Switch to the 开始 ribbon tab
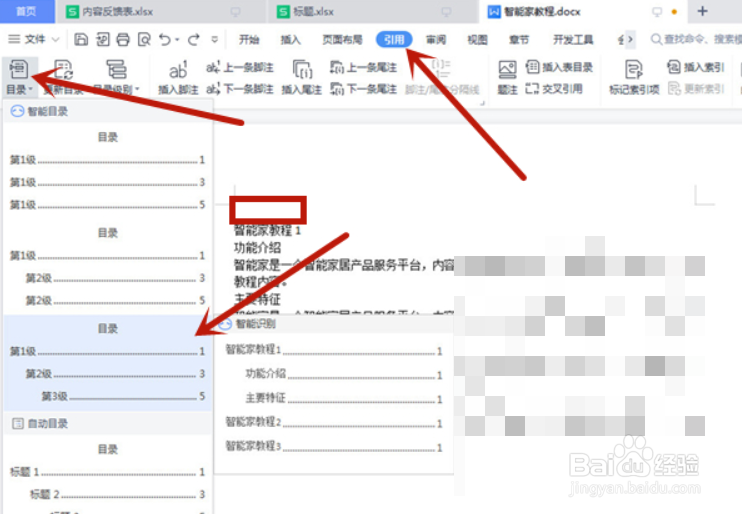The height and width of the screenshot is (514, 742). click(249, 40)
